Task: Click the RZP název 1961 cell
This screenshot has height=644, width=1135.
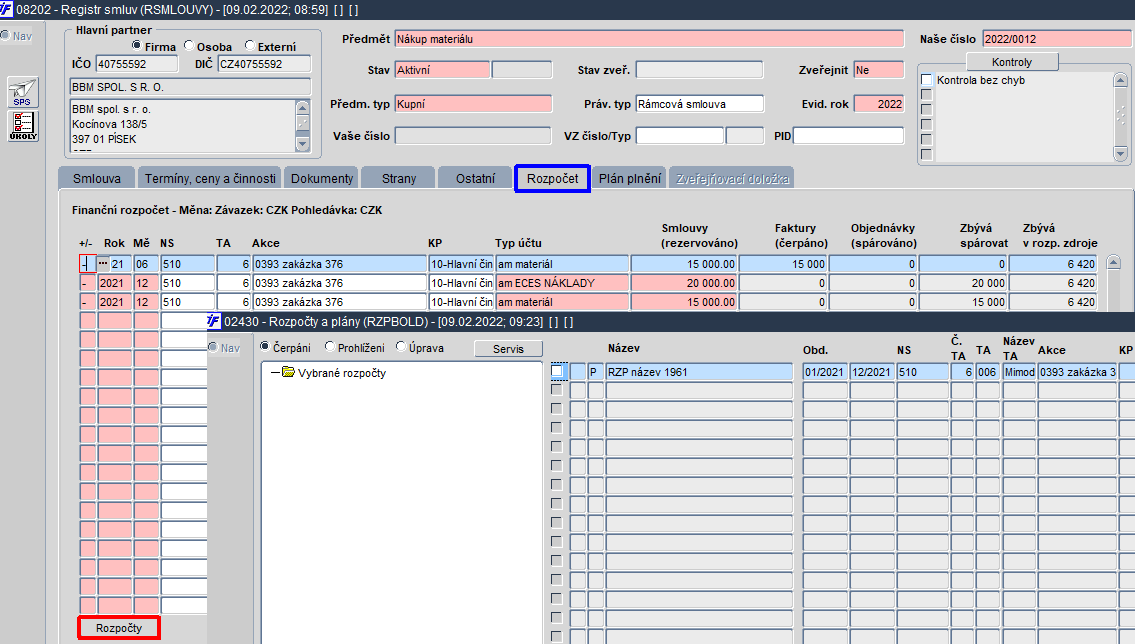Action: pyautogui.click(x=699, y=372)
